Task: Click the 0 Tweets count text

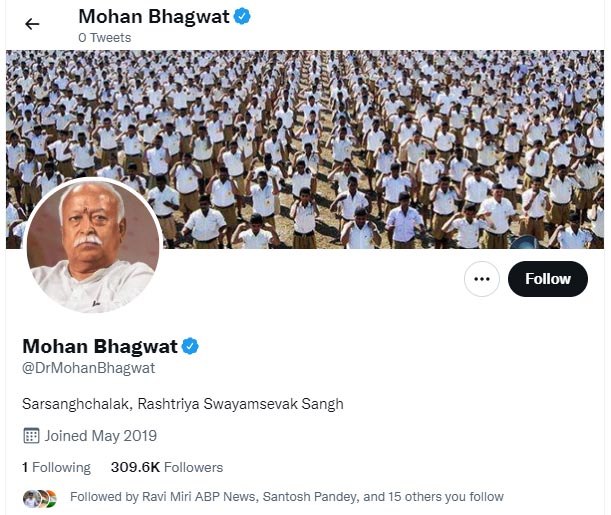Action: pyautogui.click(x=104, y=38)
